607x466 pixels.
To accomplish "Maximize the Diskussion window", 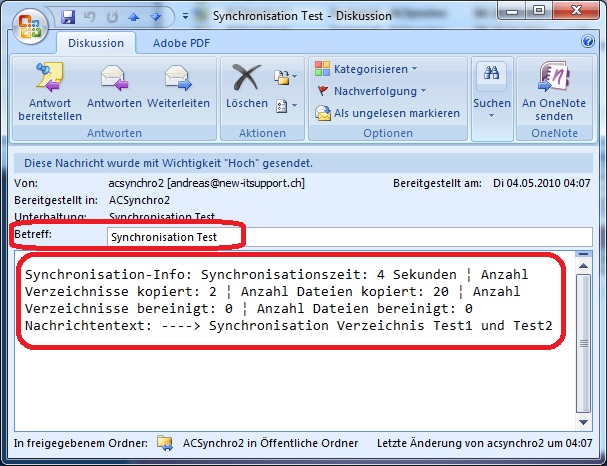I will pyautogui.click(x=539, y=10).
